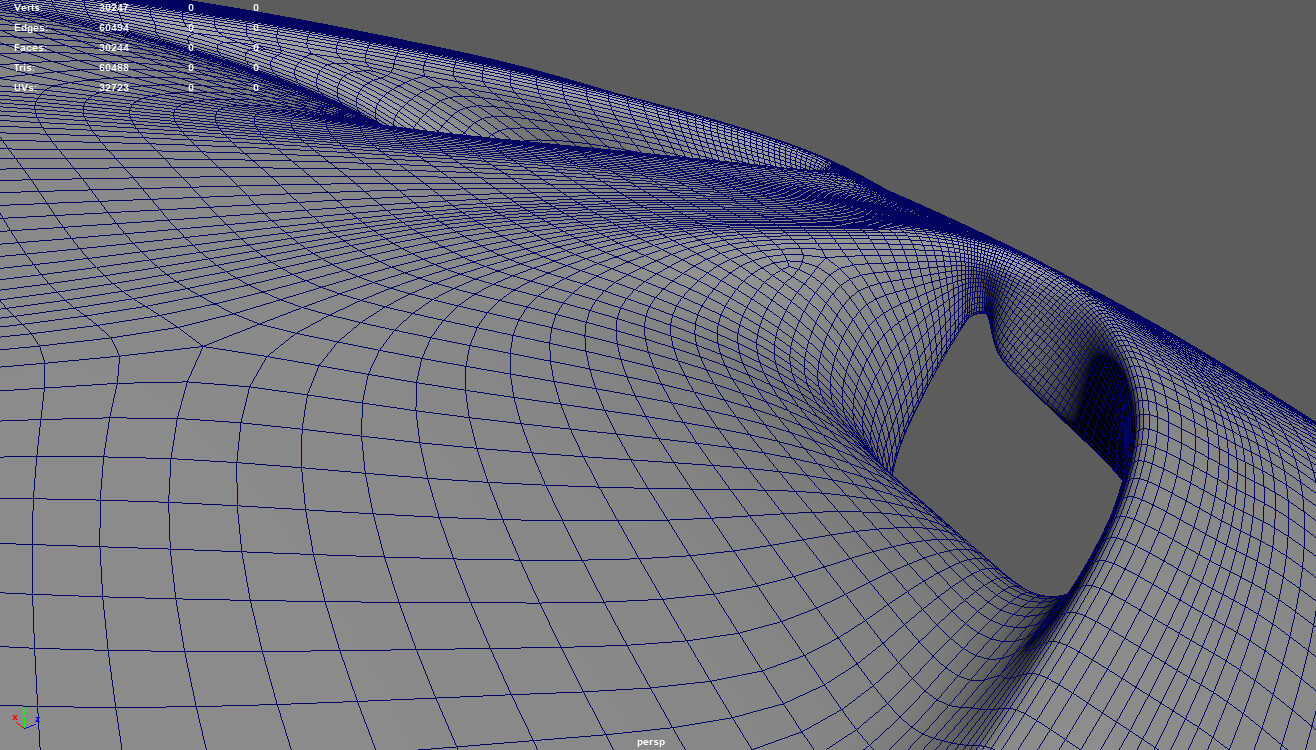Click the first zero in the Verts row

coord(191,8)
